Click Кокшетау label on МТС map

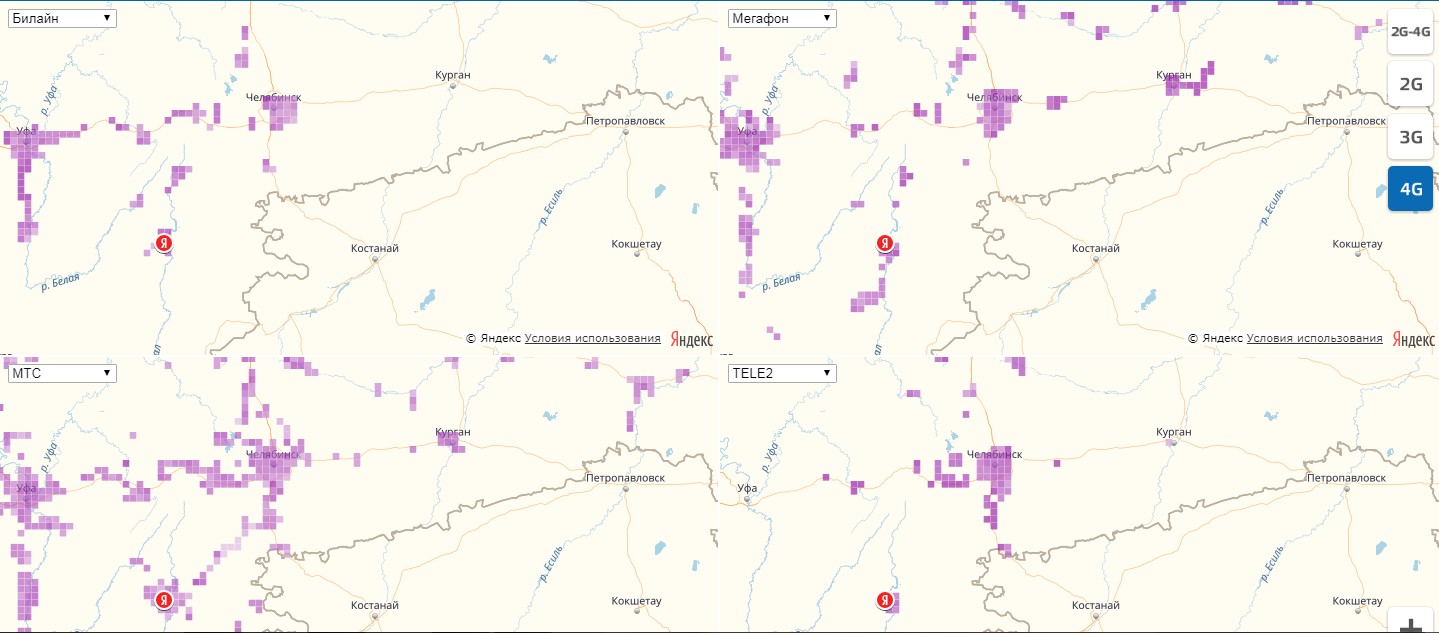(637, 600)
